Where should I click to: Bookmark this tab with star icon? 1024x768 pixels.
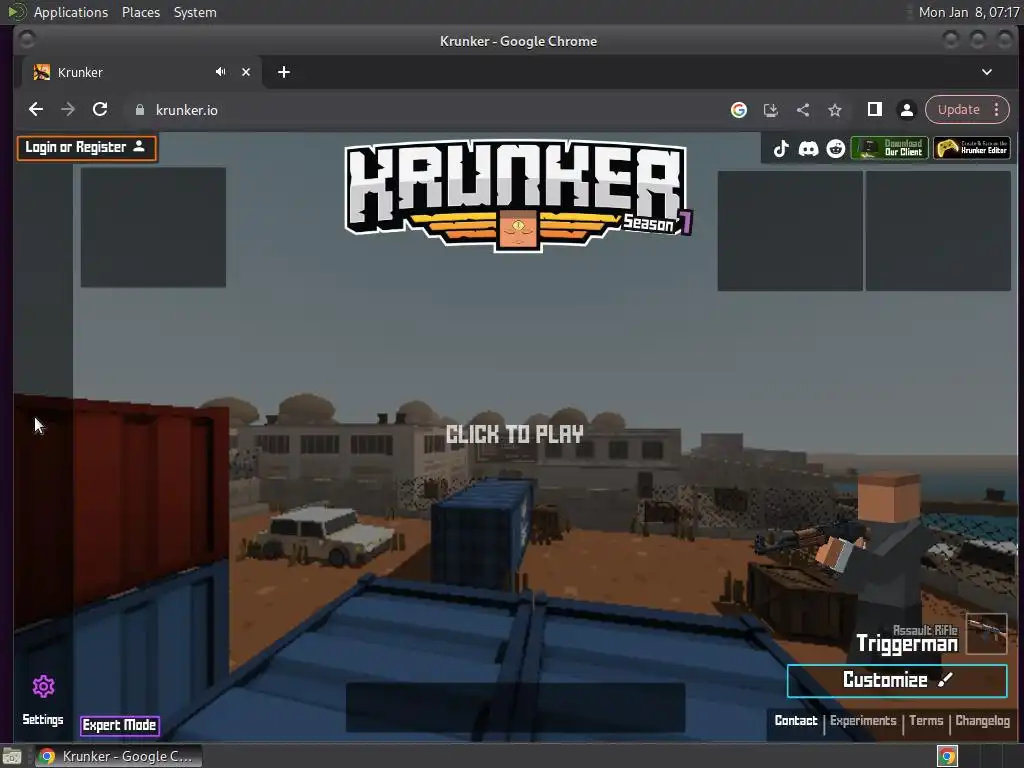coord(835,110)
